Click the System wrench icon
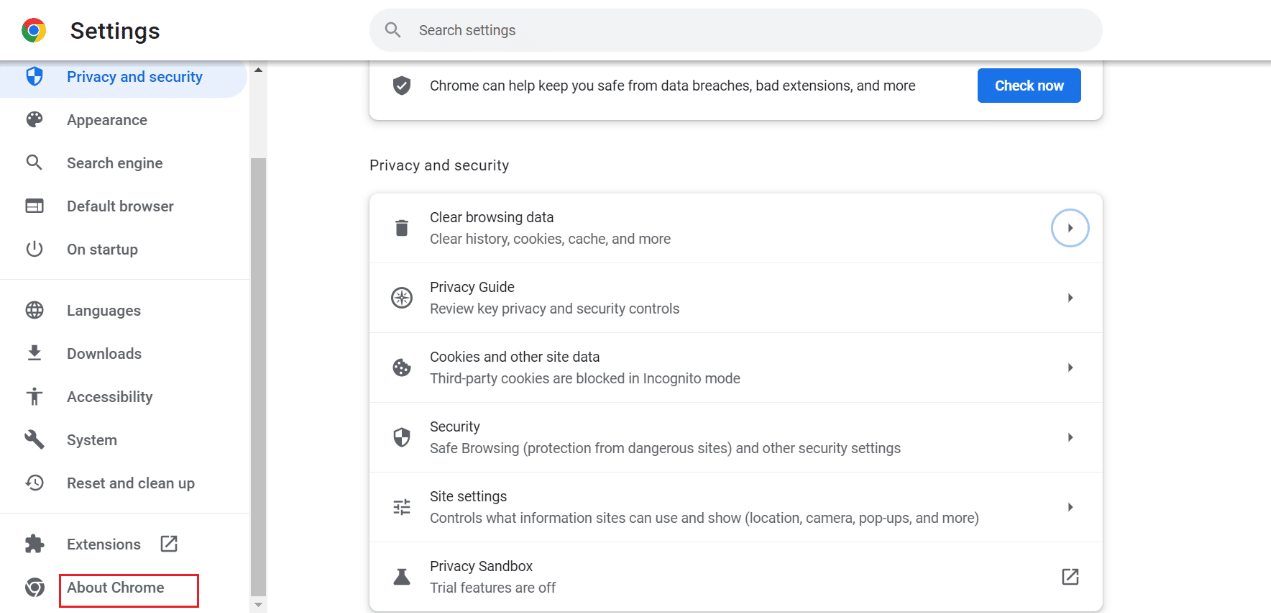Screen dimensions: 1271x613 (x=34, y=440)
